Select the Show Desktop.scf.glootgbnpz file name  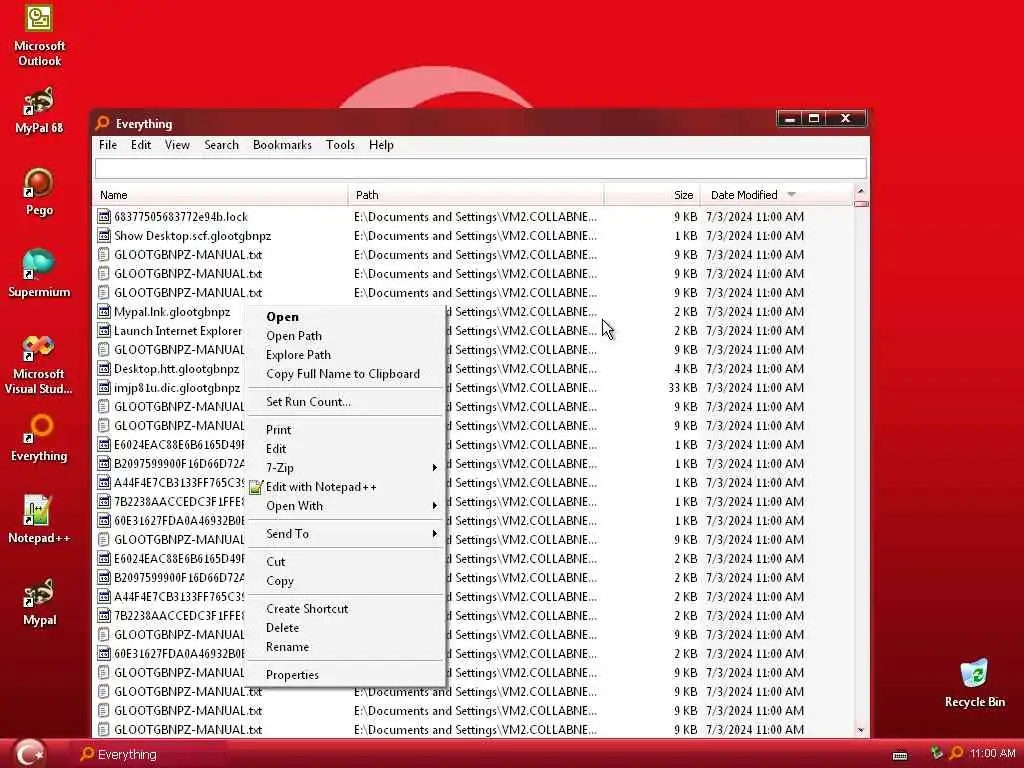pos(193,235)
